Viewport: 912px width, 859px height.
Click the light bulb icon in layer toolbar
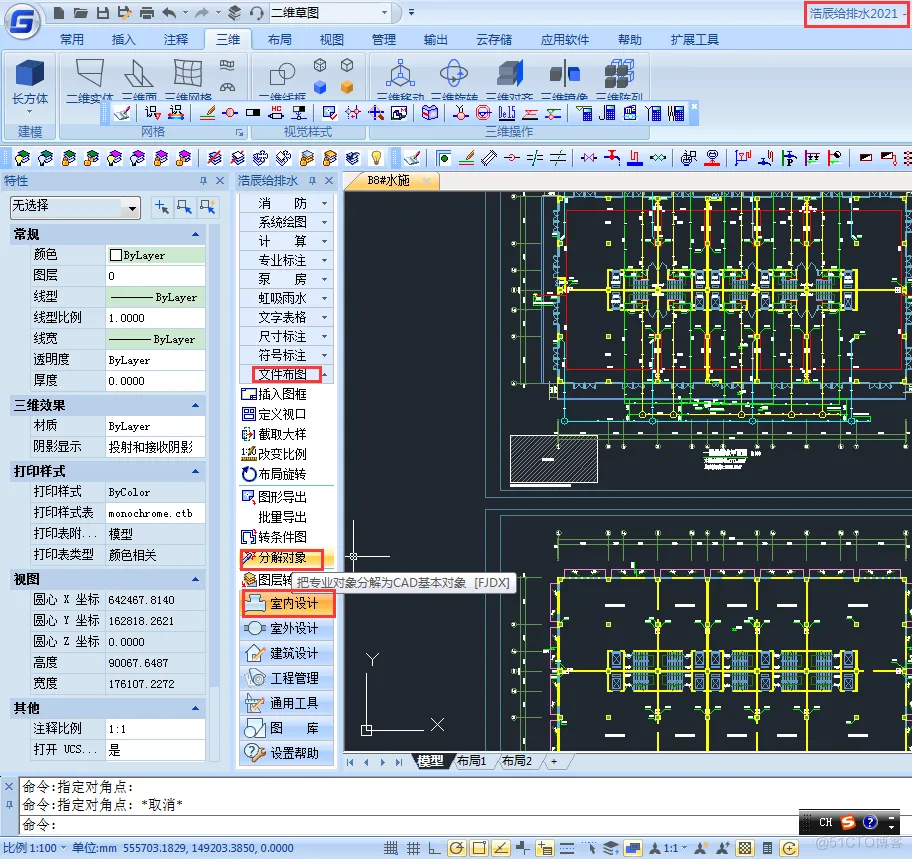(x=376, y=158)
